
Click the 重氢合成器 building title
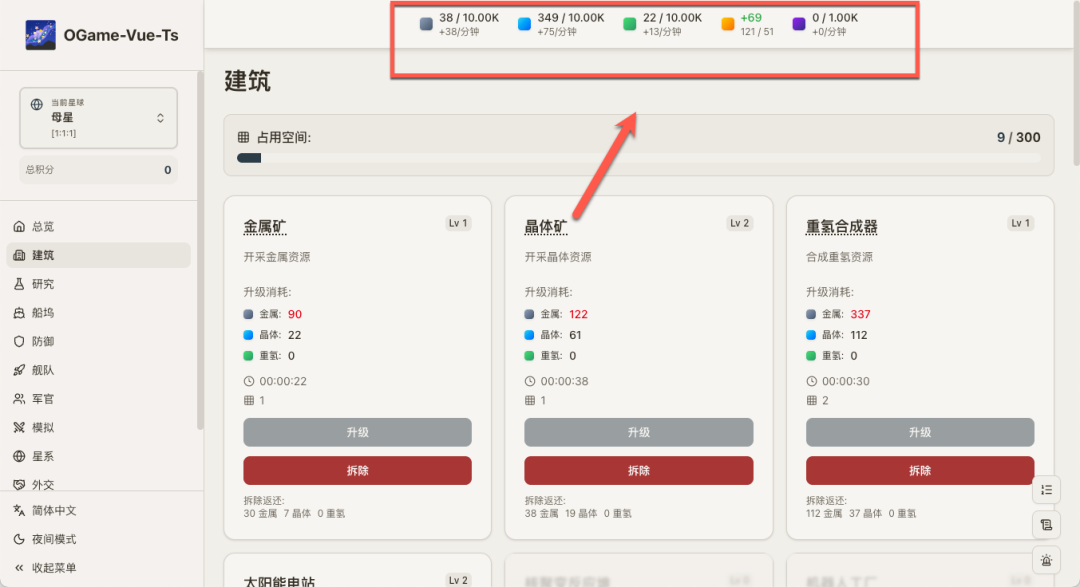pyautogui.click(x=842, y=227)
